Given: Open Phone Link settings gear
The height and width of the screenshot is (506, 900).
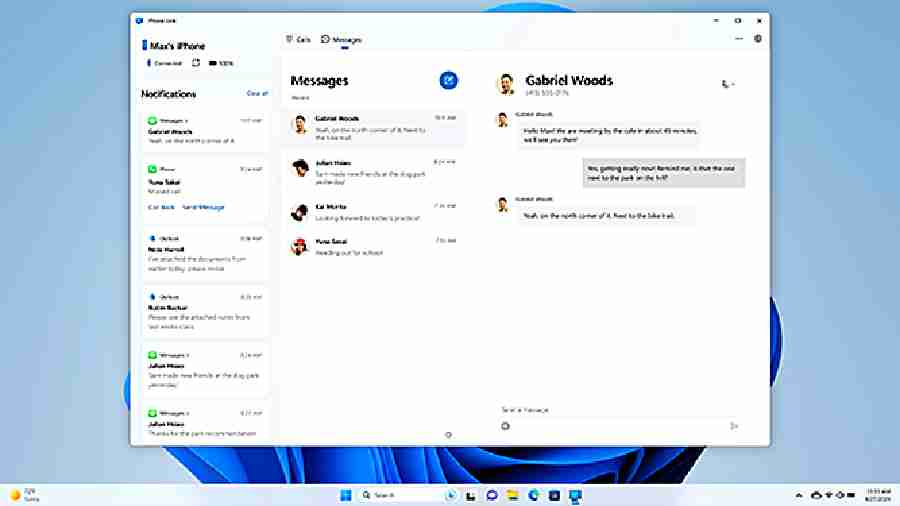Looking at the screenshot, I should (x=758, y=39).
